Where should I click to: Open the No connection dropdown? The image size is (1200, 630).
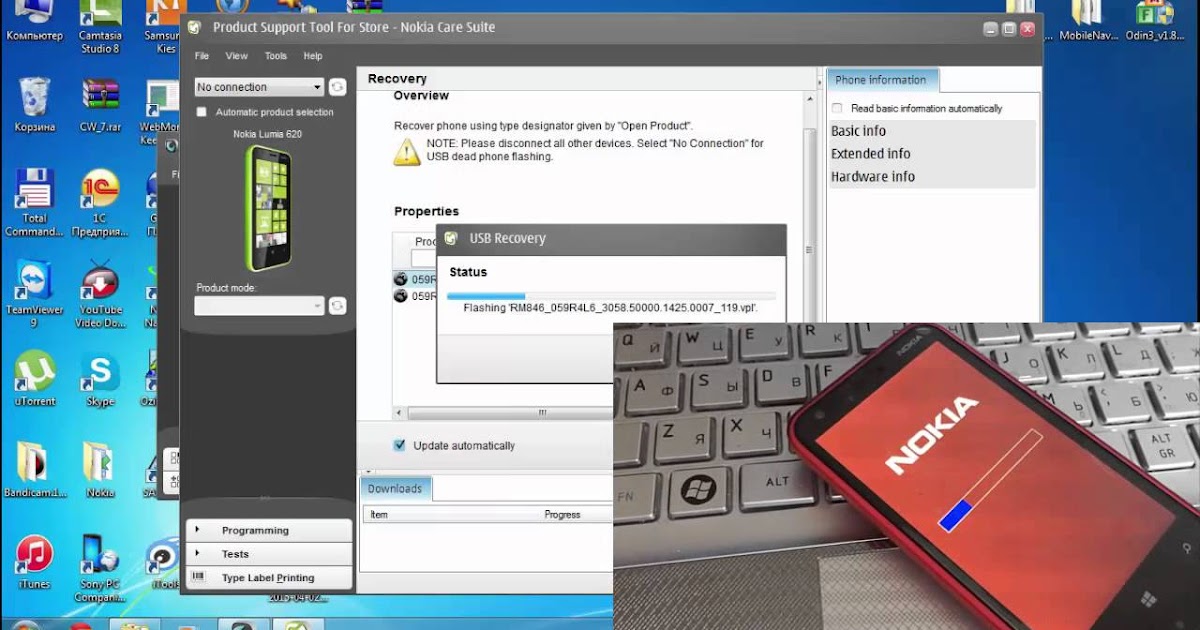coord(260,87)
